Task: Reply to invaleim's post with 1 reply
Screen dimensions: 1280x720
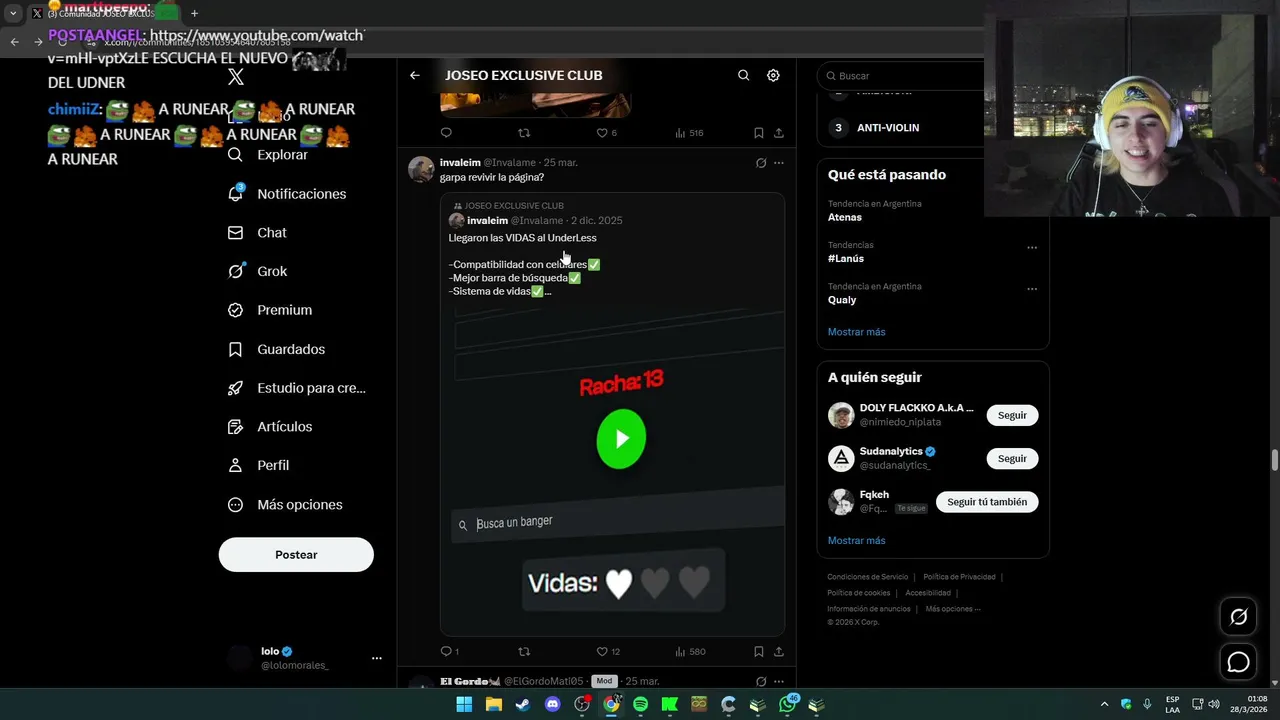Action: coord(449,652)
